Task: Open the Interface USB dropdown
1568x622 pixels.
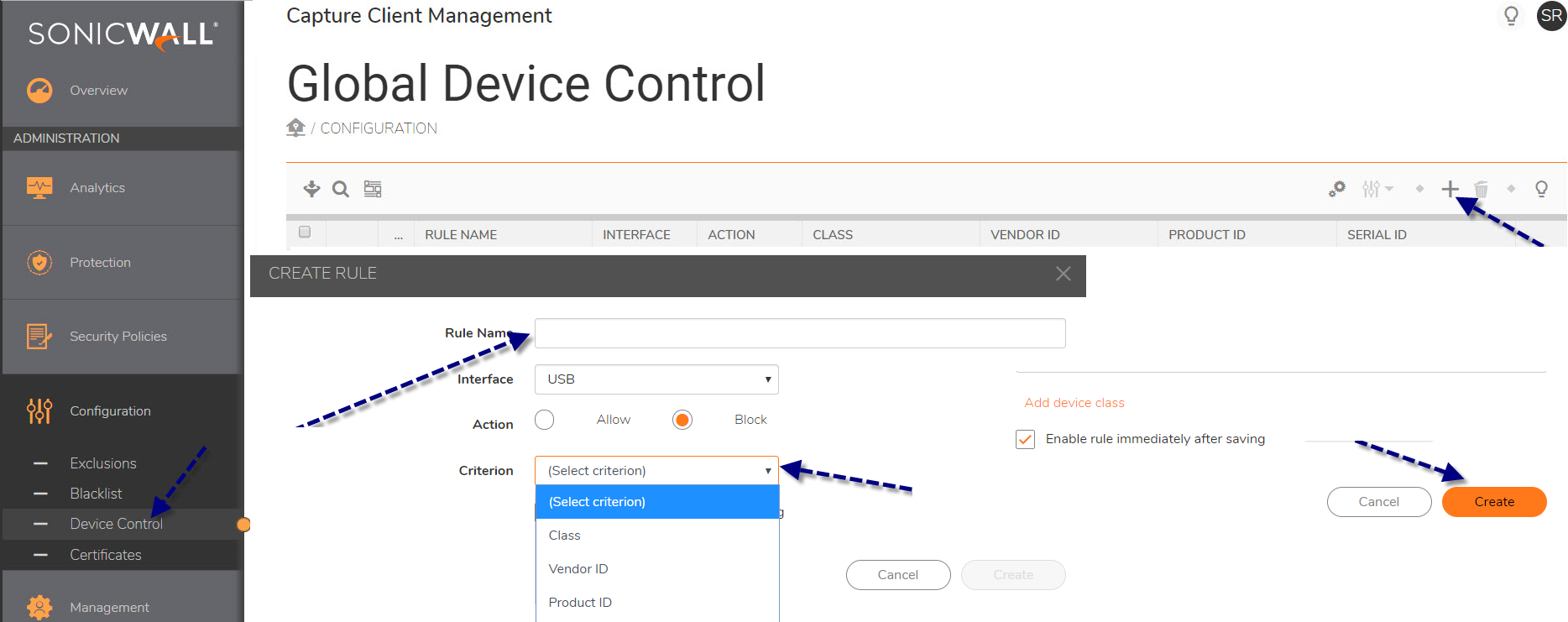Action: click(x=656, y=379)
